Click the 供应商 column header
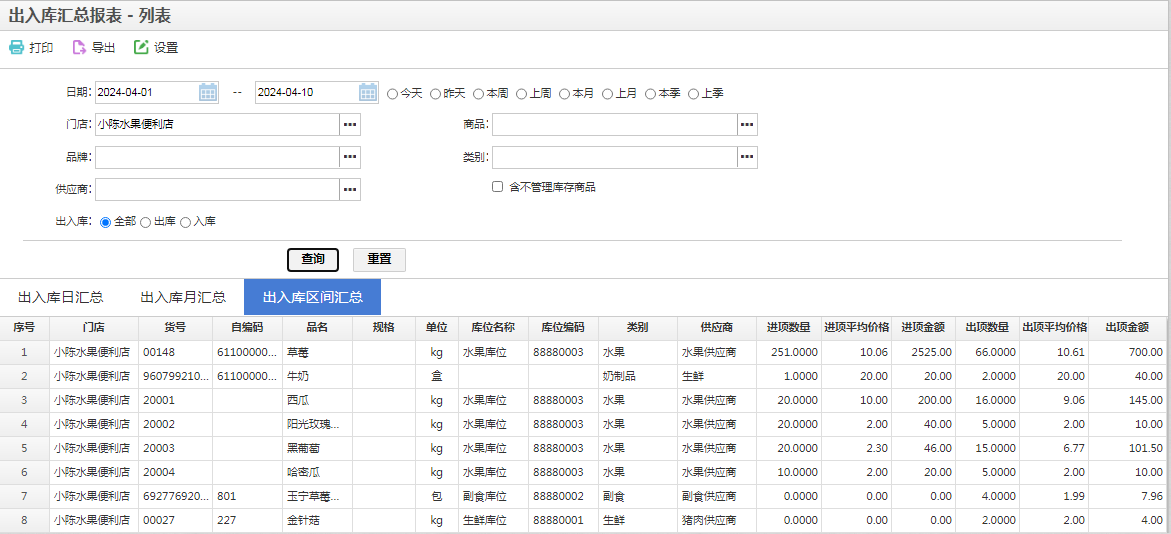 pyautogui.click(x=716, y=327)
